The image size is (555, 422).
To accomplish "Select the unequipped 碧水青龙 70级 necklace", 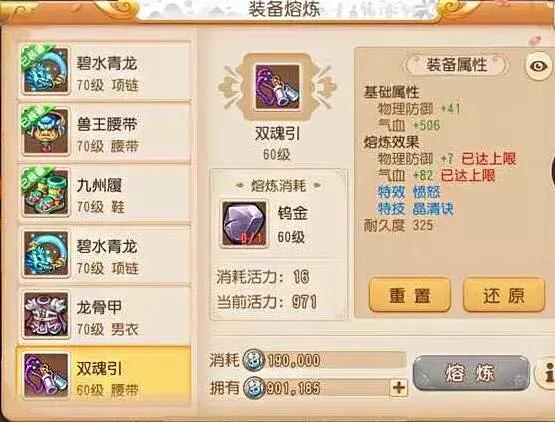I will (x=104, y=253).
